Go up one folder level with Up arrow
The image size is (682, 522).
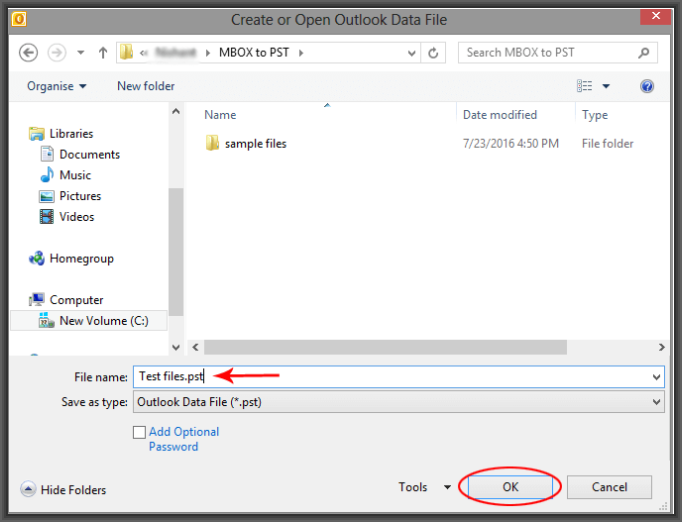pos(103,53)
